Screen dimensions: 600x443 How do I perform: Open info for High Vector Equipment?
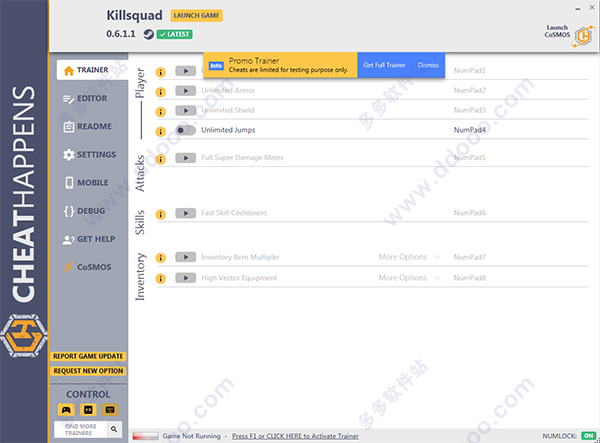pos(161,279)
